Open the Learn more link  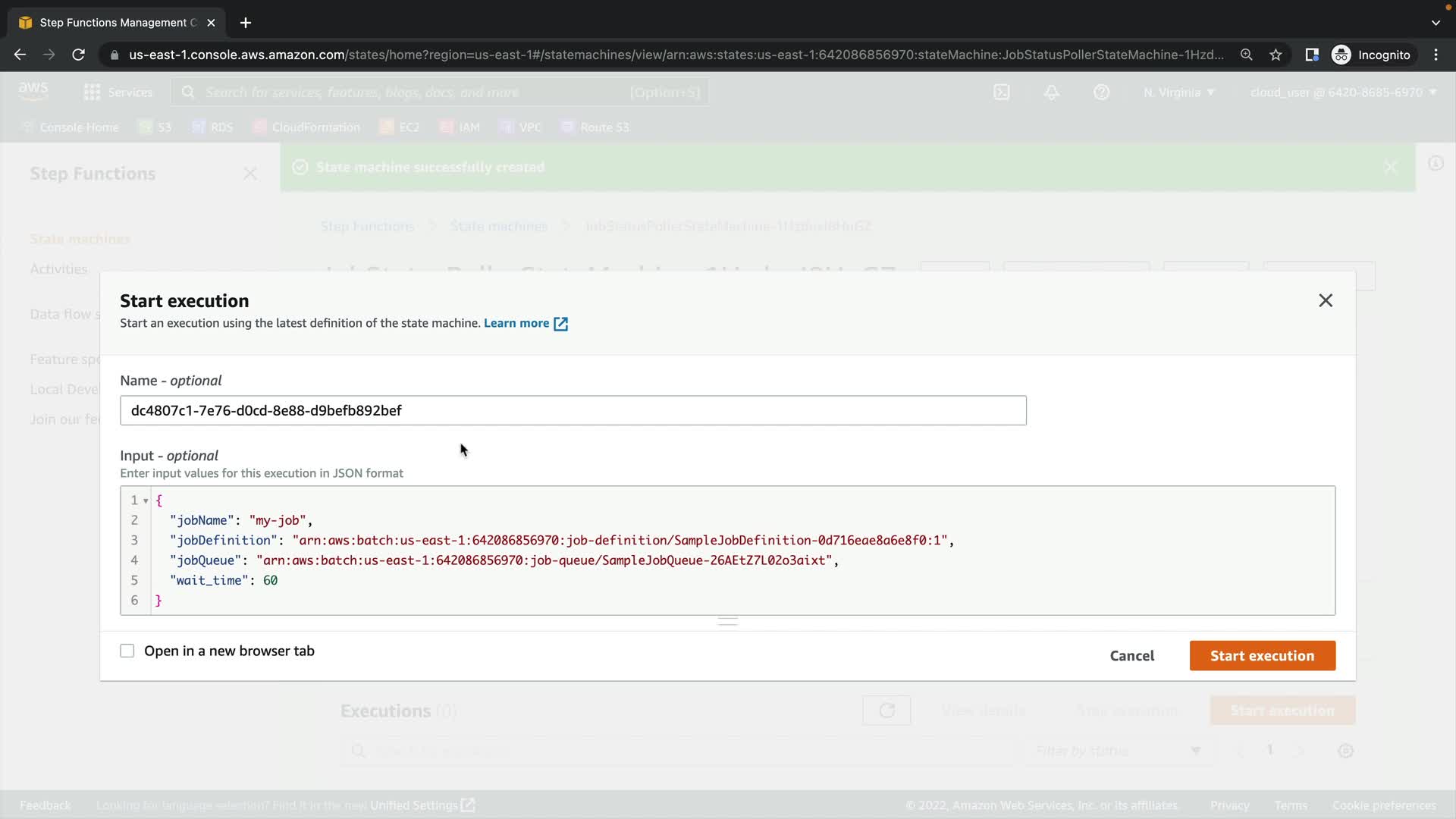click(516, 323)
